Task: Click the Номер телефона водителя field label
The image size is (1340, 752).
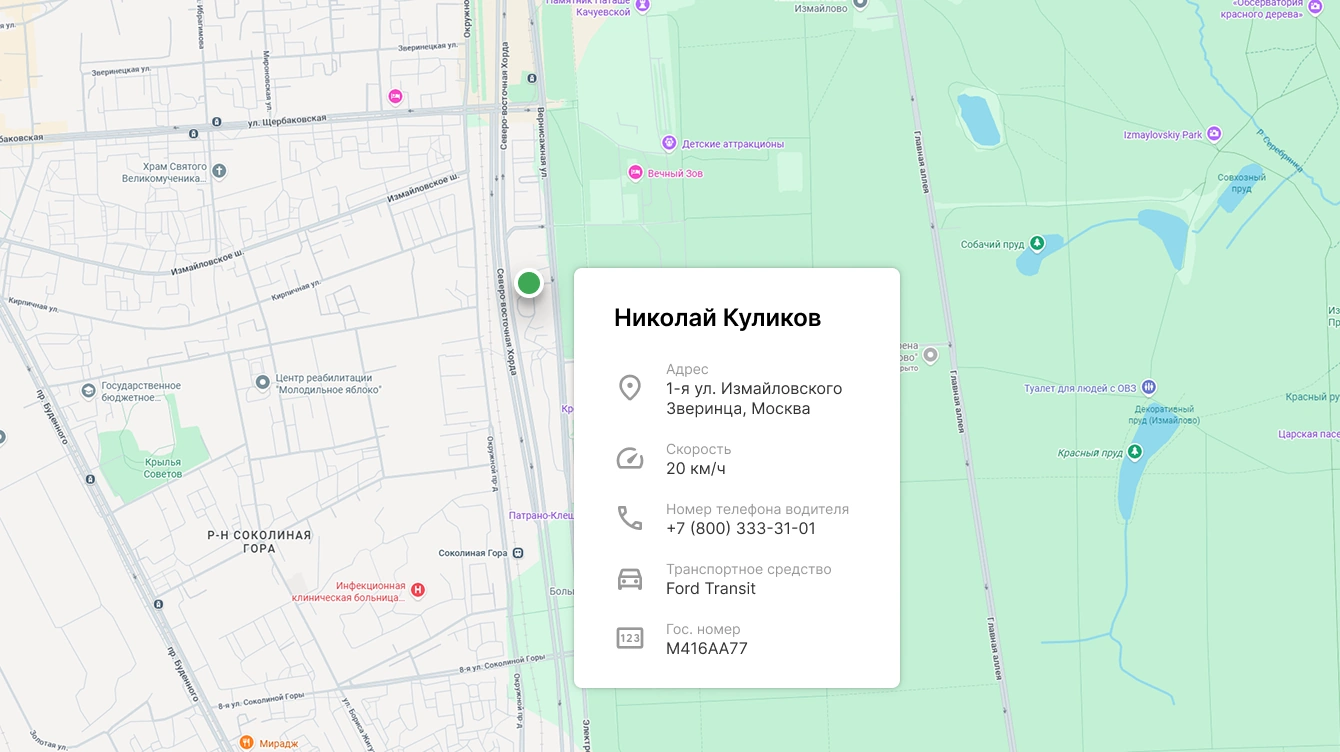Action: [757, 509]
